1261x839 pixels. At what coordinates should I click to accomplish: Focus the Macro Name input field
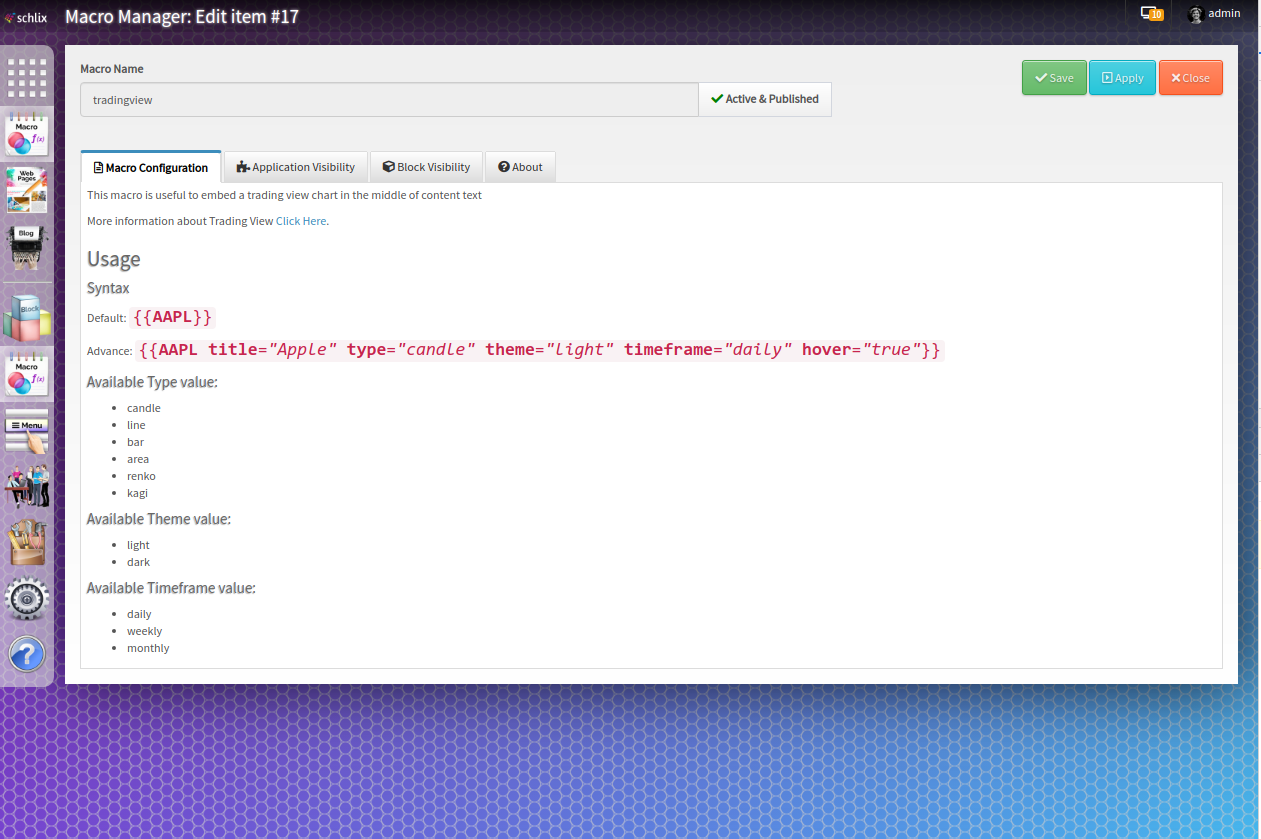pos(389,100)
